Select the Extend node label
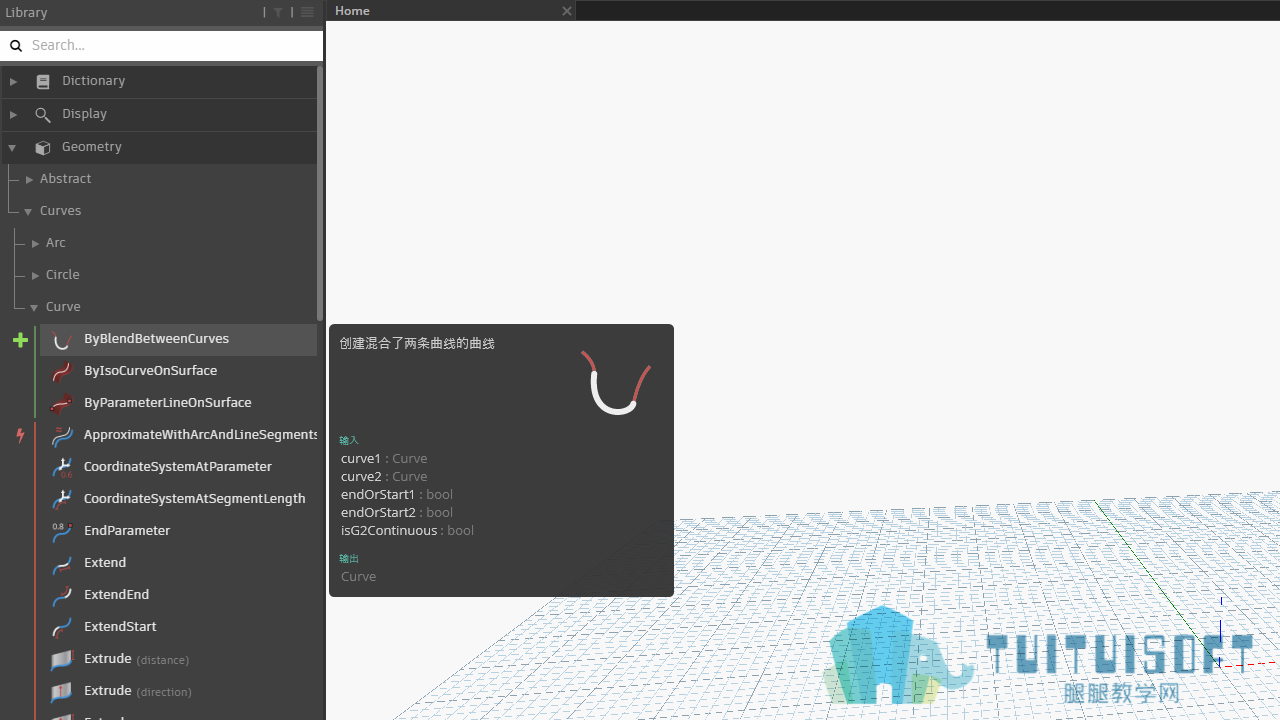This screenshot has height=720, width=1280. pyautogui.click(x=105, y=563)
